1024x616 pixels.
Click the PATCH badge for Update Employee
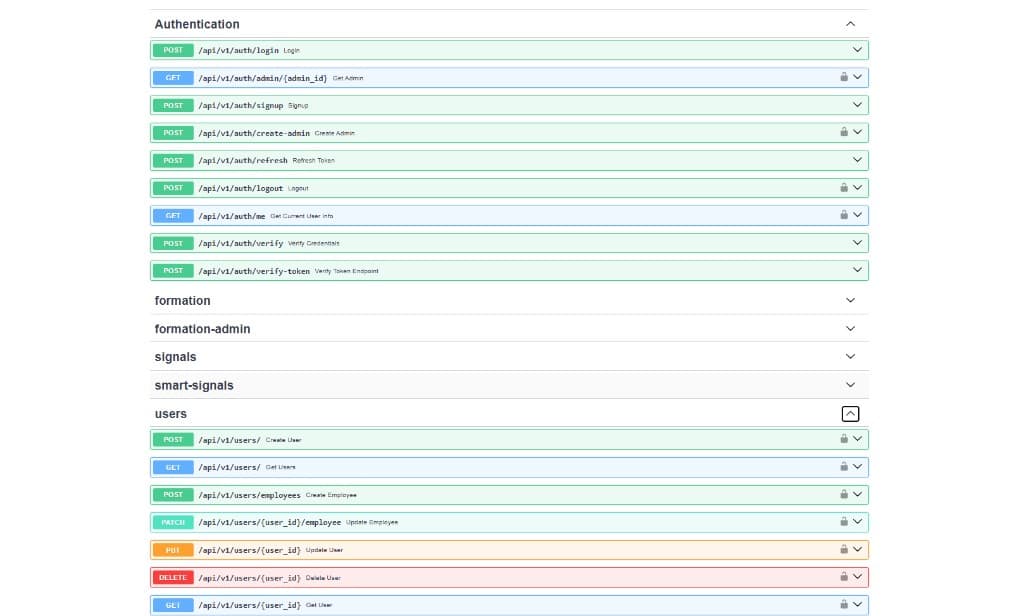[x=173, y=523]
